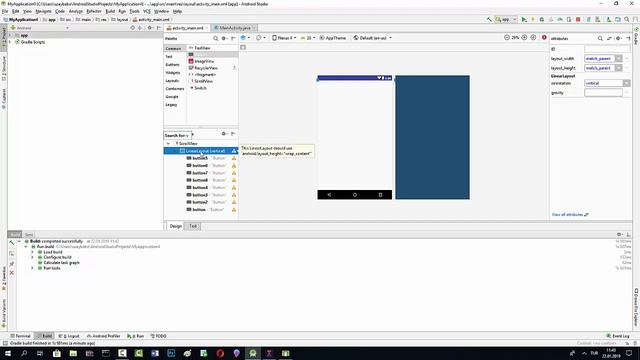Open the Logcat tool window tab
This screenshot has height=360, width=640.
pyautogui.click(x=69, y=336)
